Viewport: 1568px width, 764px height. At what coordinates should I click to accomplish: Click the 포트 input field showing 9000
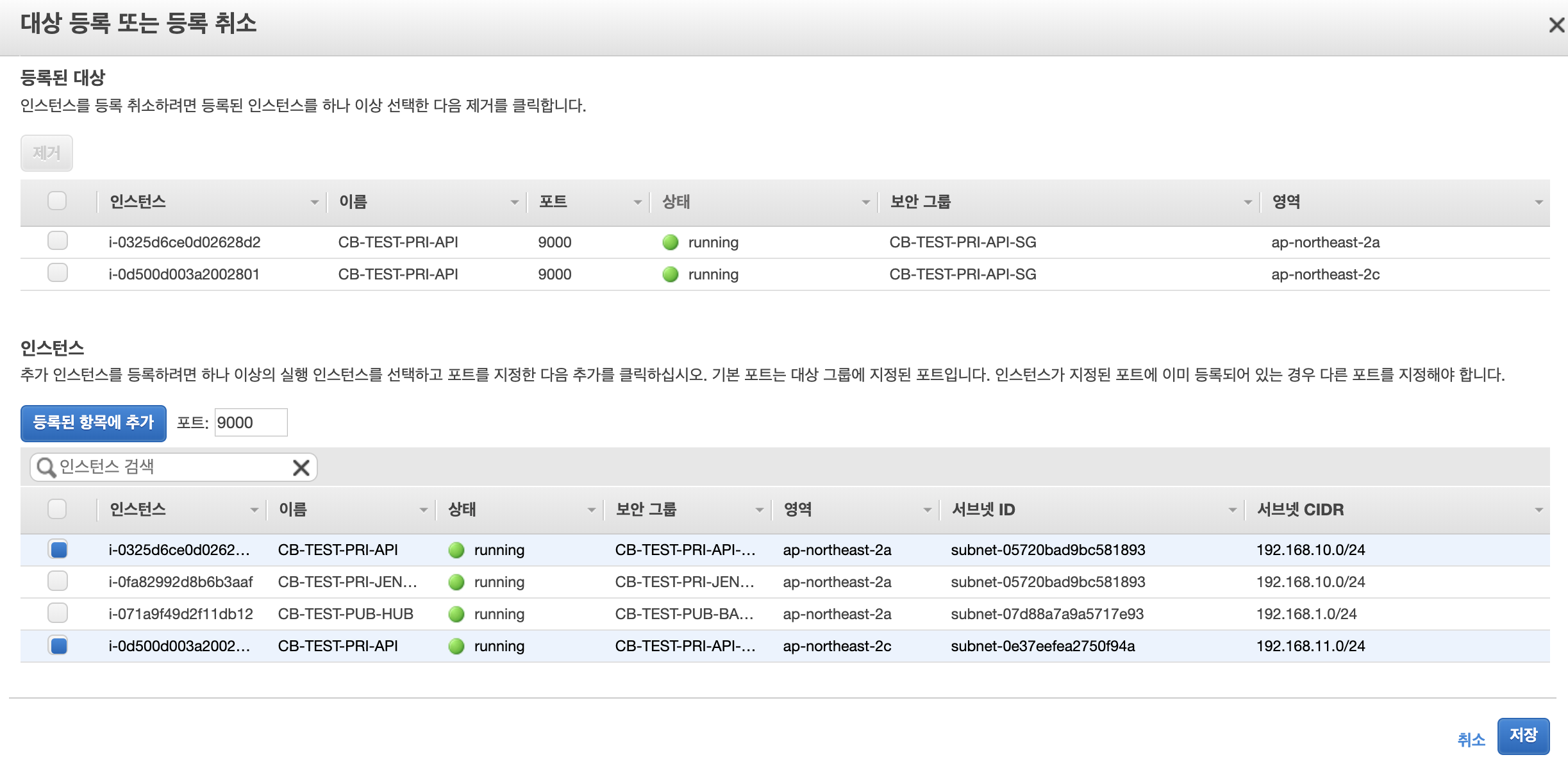coord(251,423)
